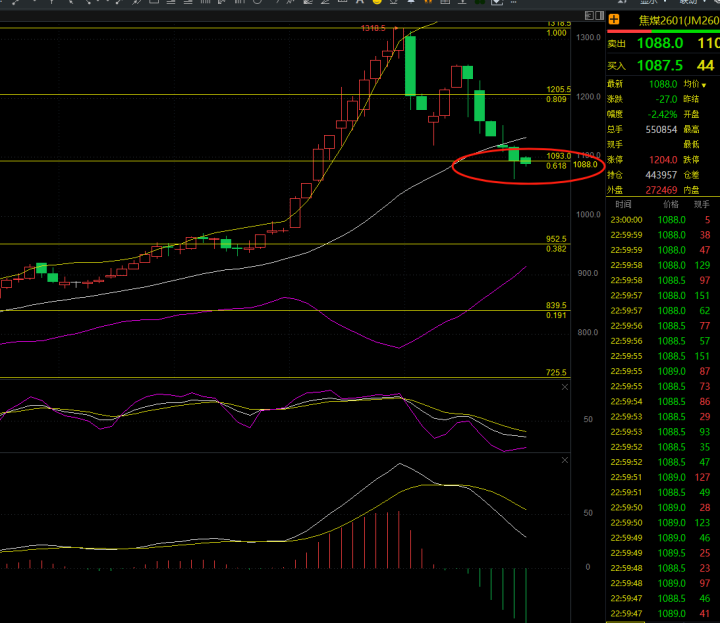Click the 买入 price 1087.5
Screen dimensions: 720x623
[659, 64]
